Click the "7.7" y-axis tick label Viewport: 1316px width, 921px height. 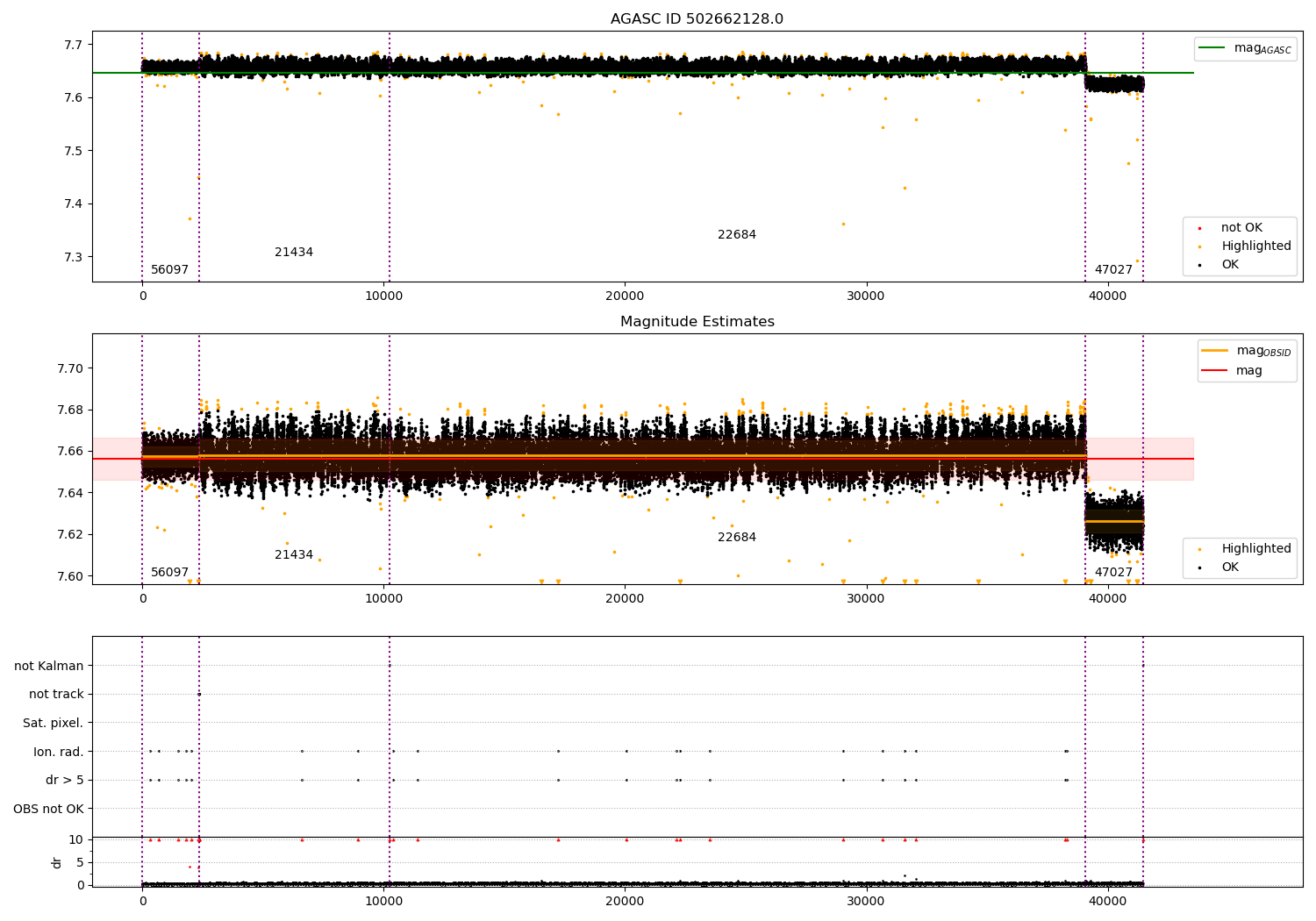tap(75, 45)
